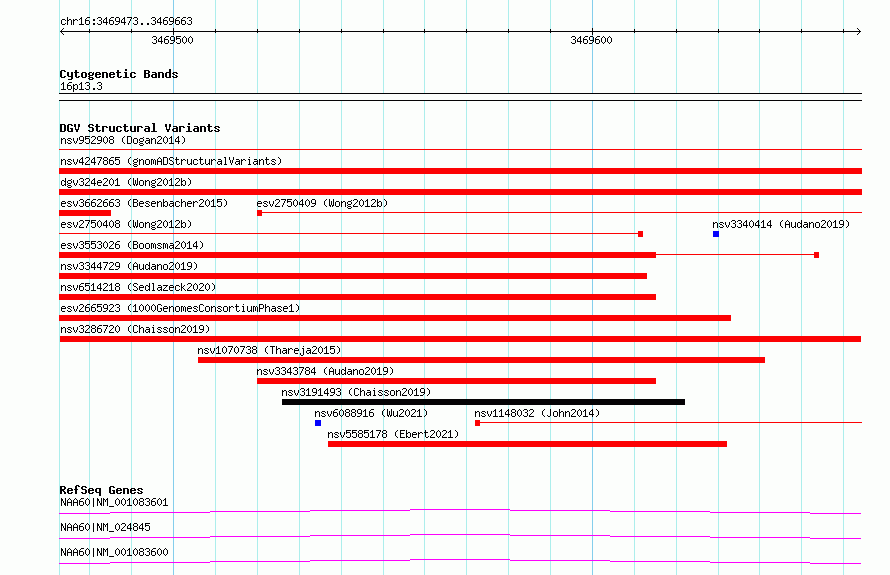890x575 pixels.
Task: Click the red esv2750409 start square
Action: (259, 213)
